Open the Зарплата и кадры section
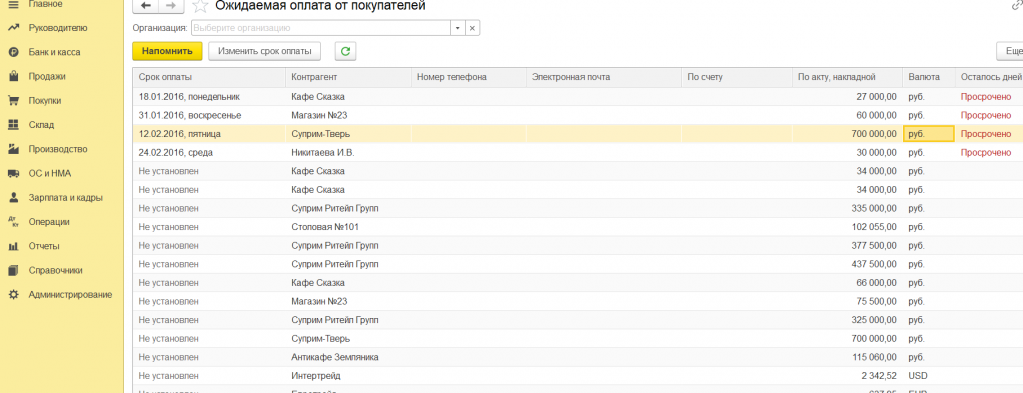The height and width of the screenshot is (393, 1023). click(x=65, y=198)
